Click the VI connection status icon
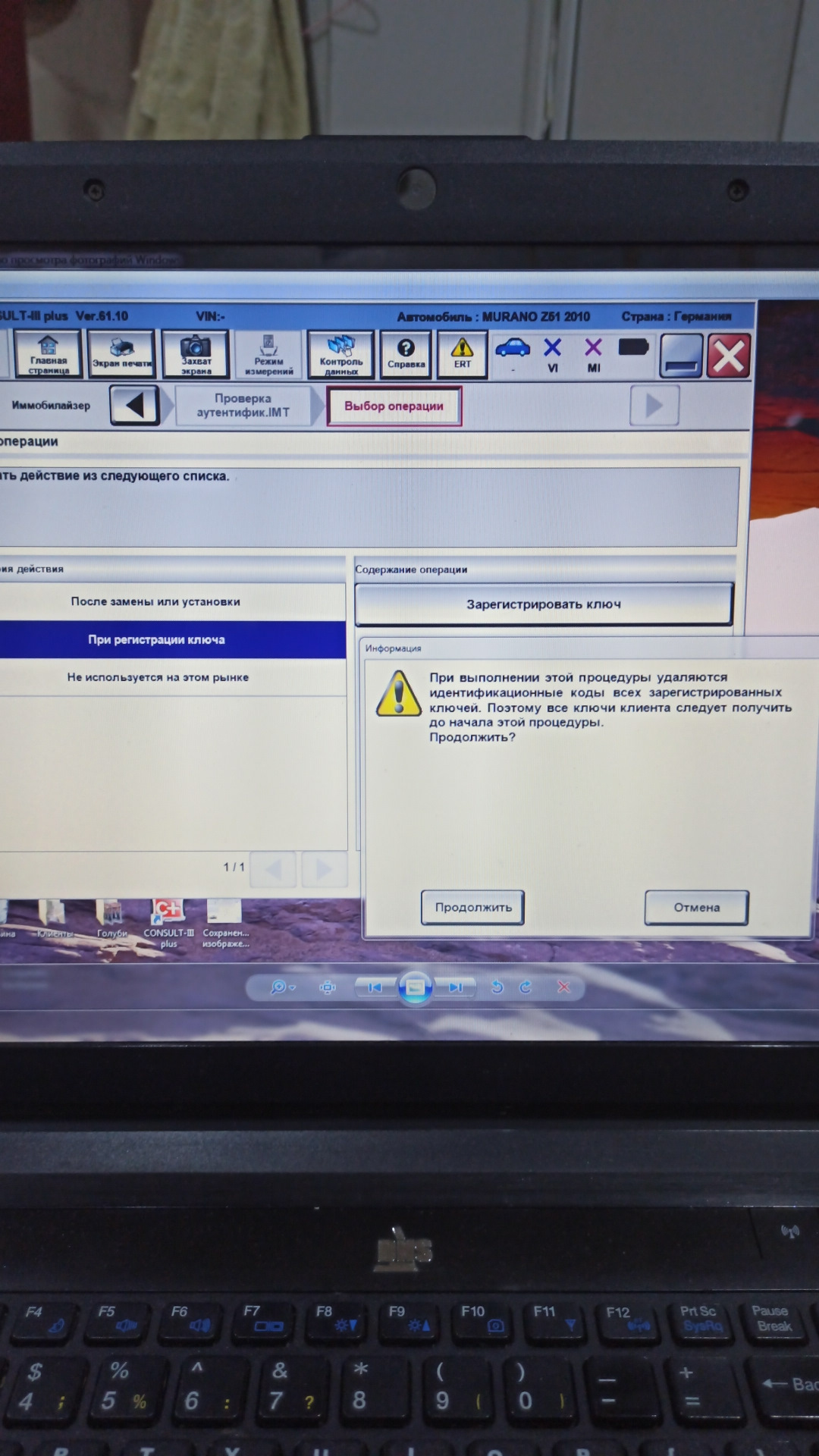 pyautogui.click(x=553, y=355)
